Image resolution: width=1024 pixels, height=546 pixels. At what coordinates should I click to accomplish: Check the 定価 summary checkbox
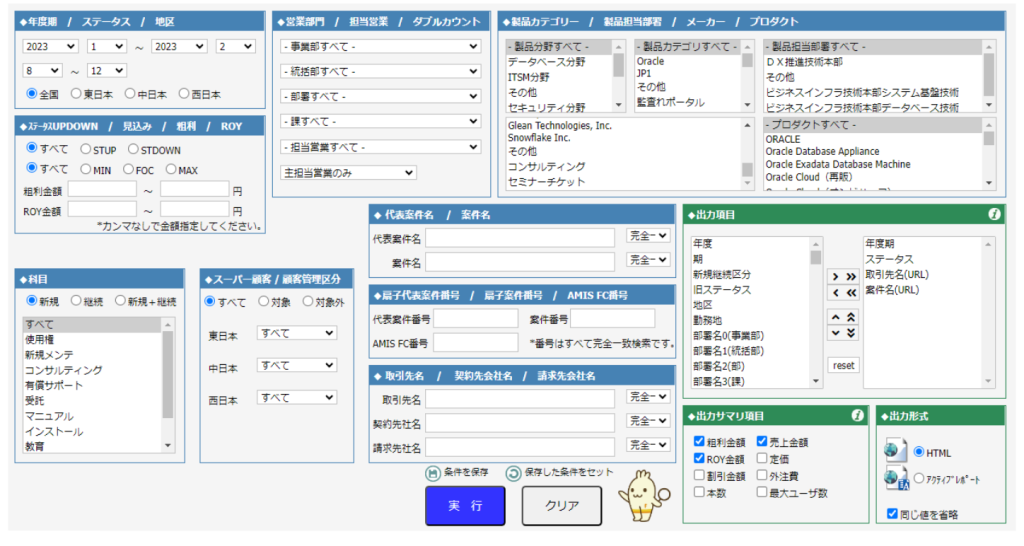762,459
